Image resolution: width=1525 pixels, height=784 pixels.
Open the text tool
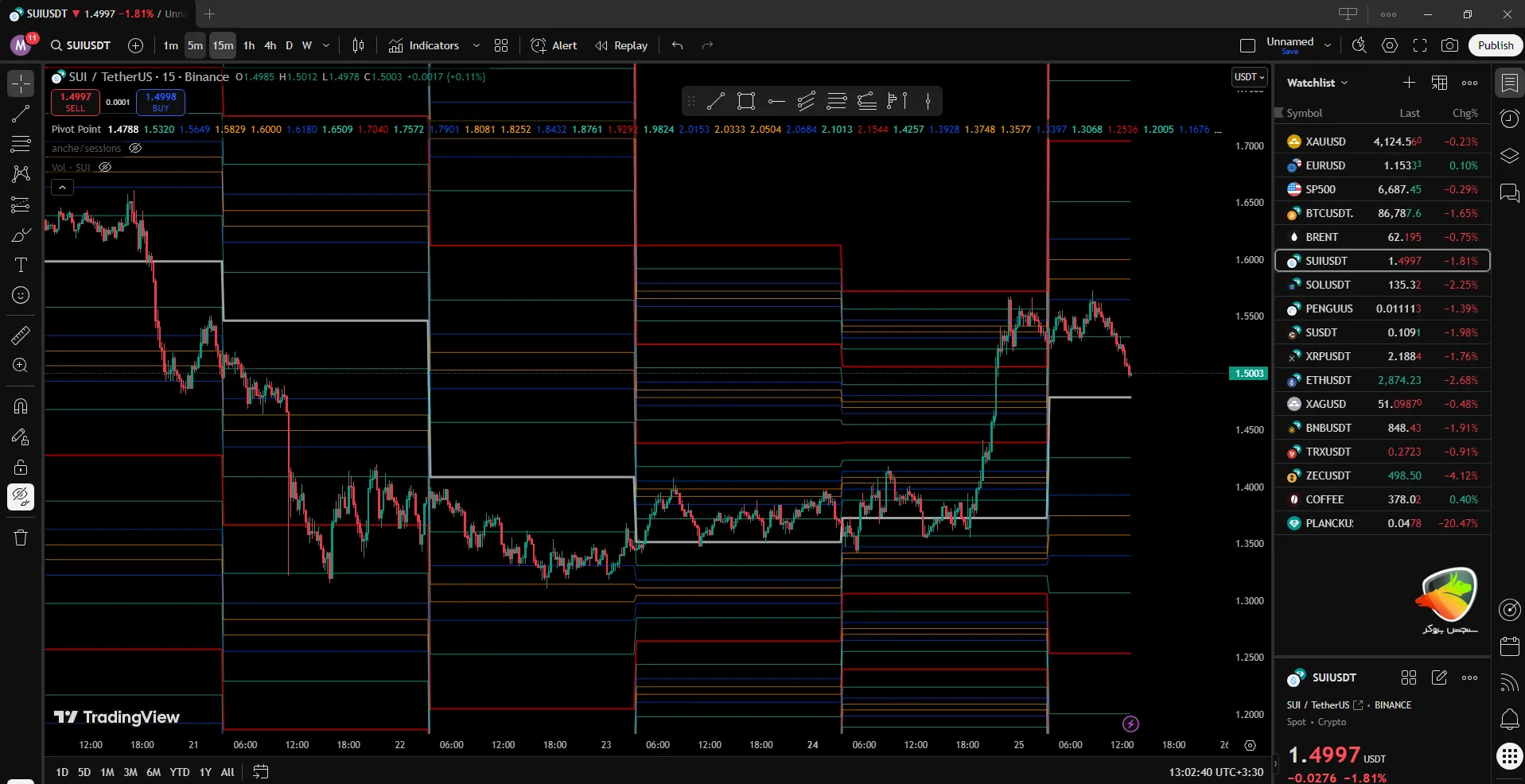coord(21,265)
